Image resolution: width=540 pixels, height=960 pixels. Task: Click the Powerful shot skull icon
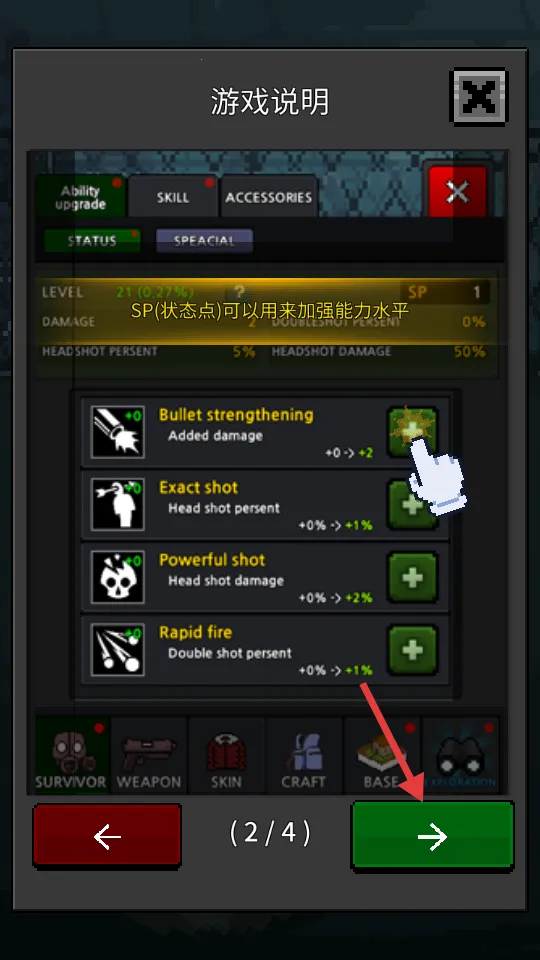(x=118, y=577)
